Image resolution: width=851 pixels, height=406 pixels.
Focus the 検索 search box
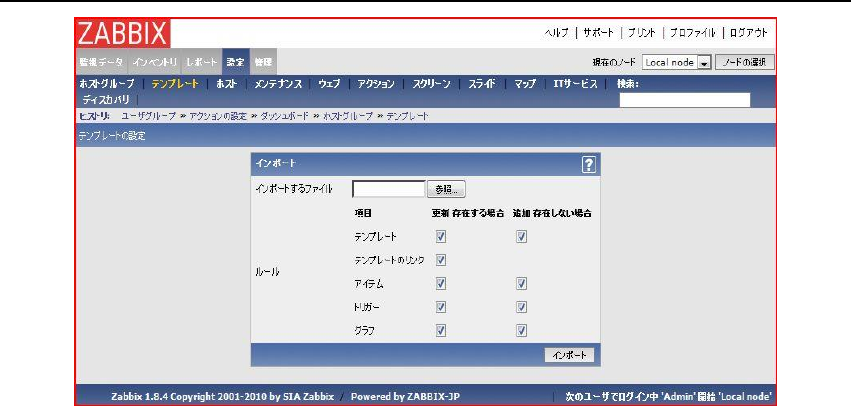pos(685,100)
